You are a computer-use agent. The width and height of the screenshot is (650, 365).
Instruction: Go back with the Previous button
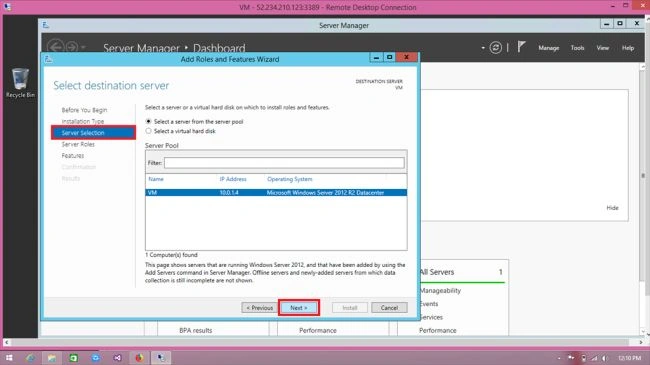(260, 308)
